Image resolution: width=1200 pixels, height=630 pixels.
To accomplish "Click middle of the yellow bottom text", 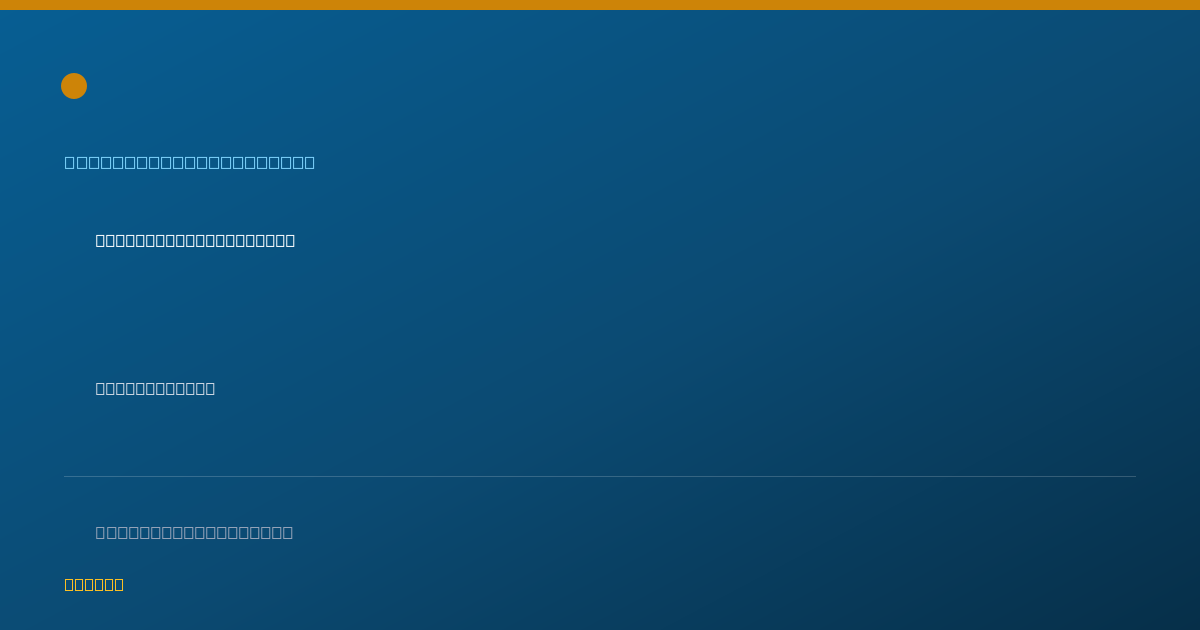I will [x=94, y=584].
